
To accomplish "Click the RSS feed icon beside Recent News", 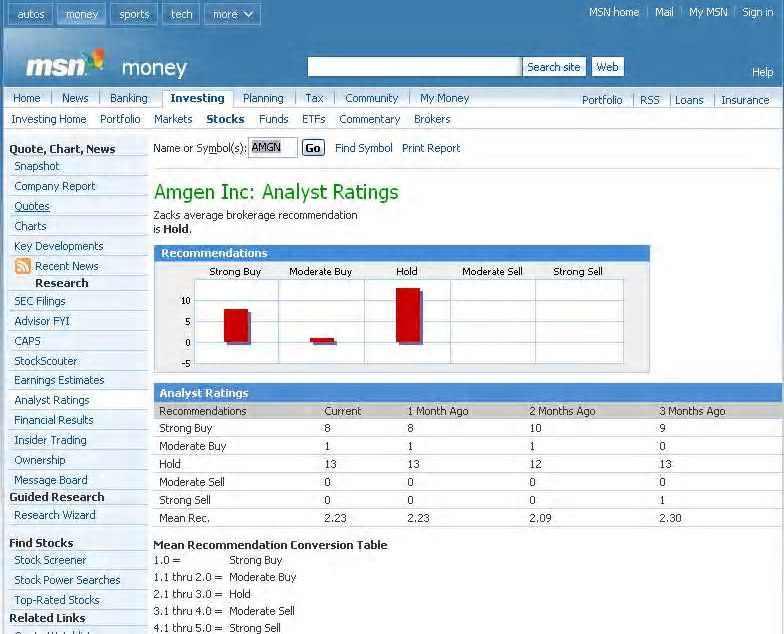I will coord(22,266).
